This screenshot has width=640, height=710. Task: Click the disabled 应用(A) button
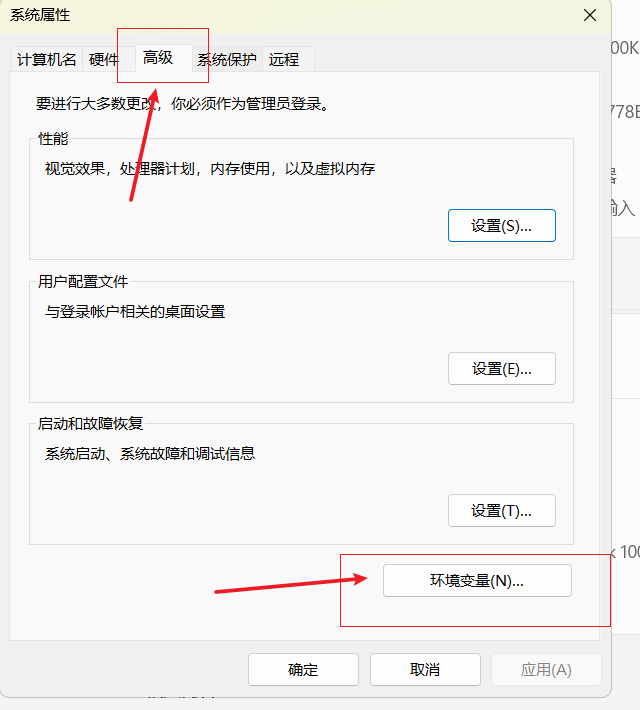click(546, 669)
